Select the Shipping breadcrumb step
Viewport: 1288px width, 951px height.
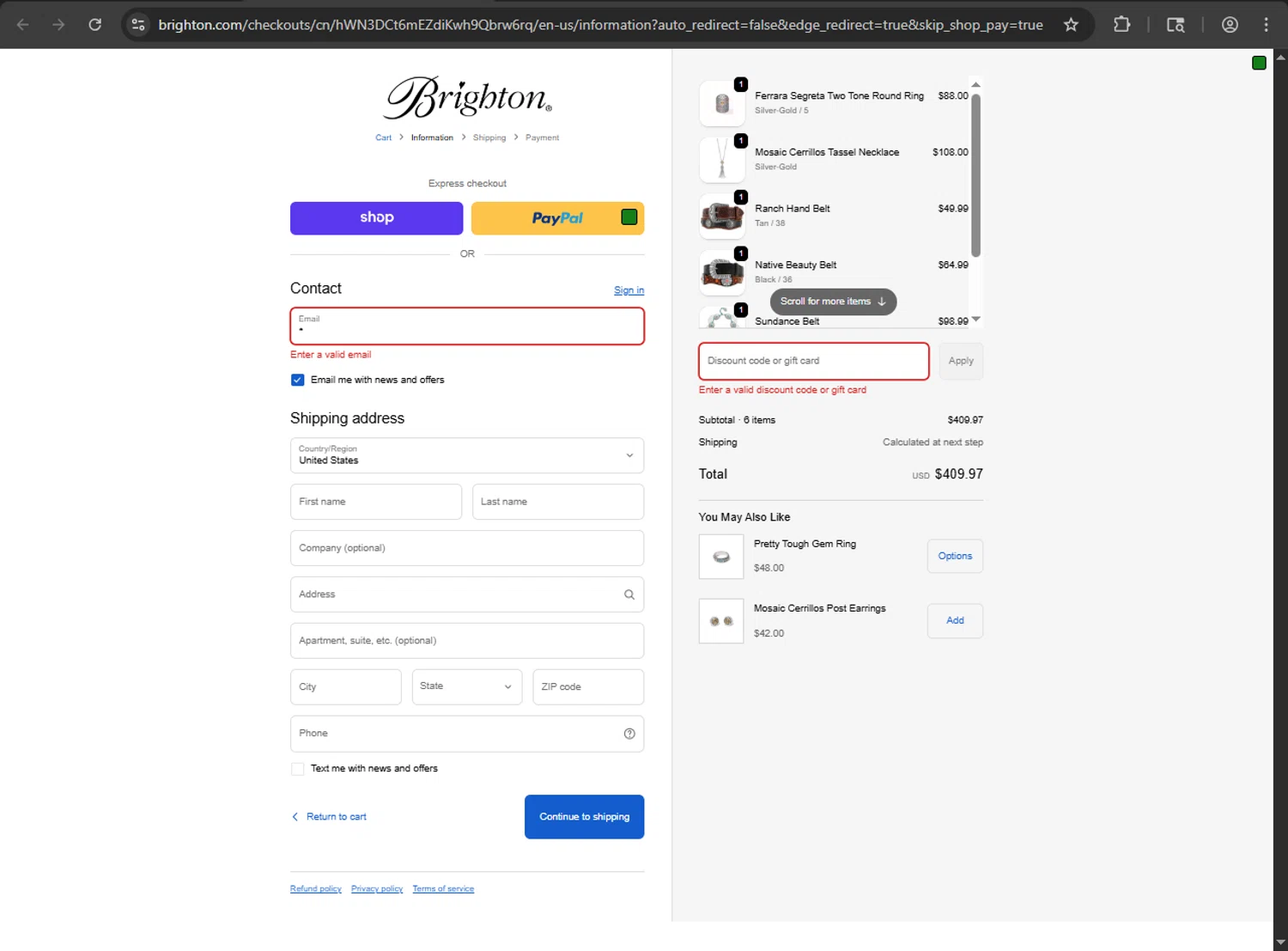point(489,137)
